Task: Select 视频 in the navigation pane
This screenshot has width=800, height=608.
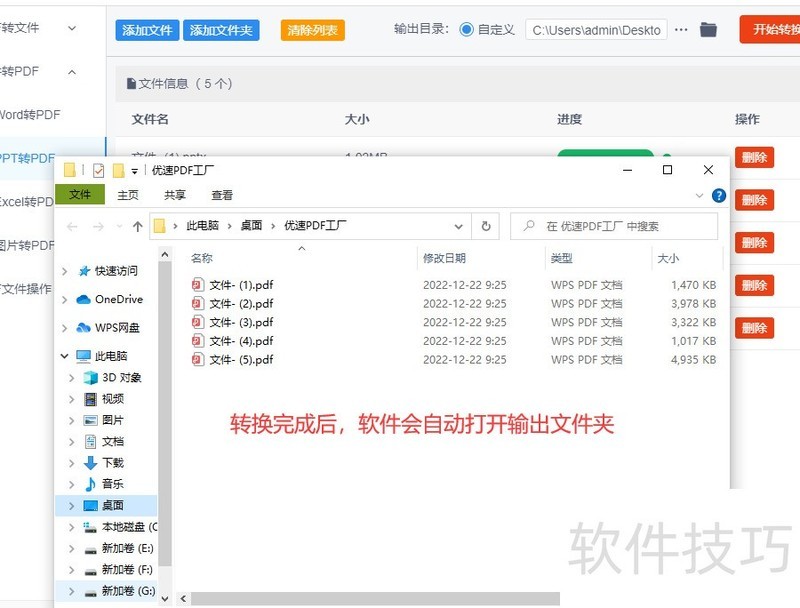Action: tap(113, 399)
